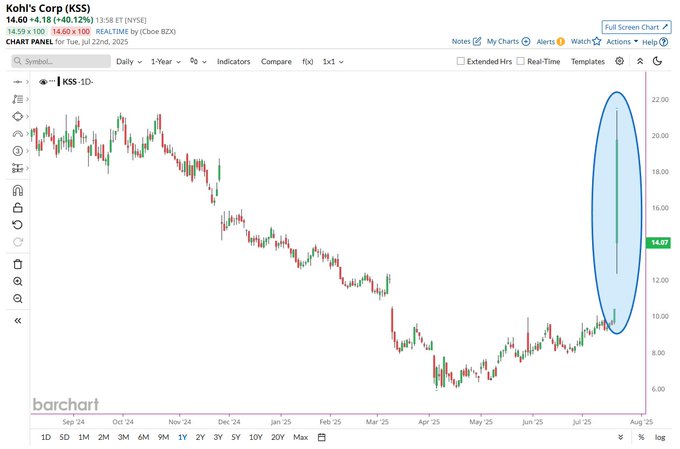Click the REALTIME quote label

click(112, 31)
